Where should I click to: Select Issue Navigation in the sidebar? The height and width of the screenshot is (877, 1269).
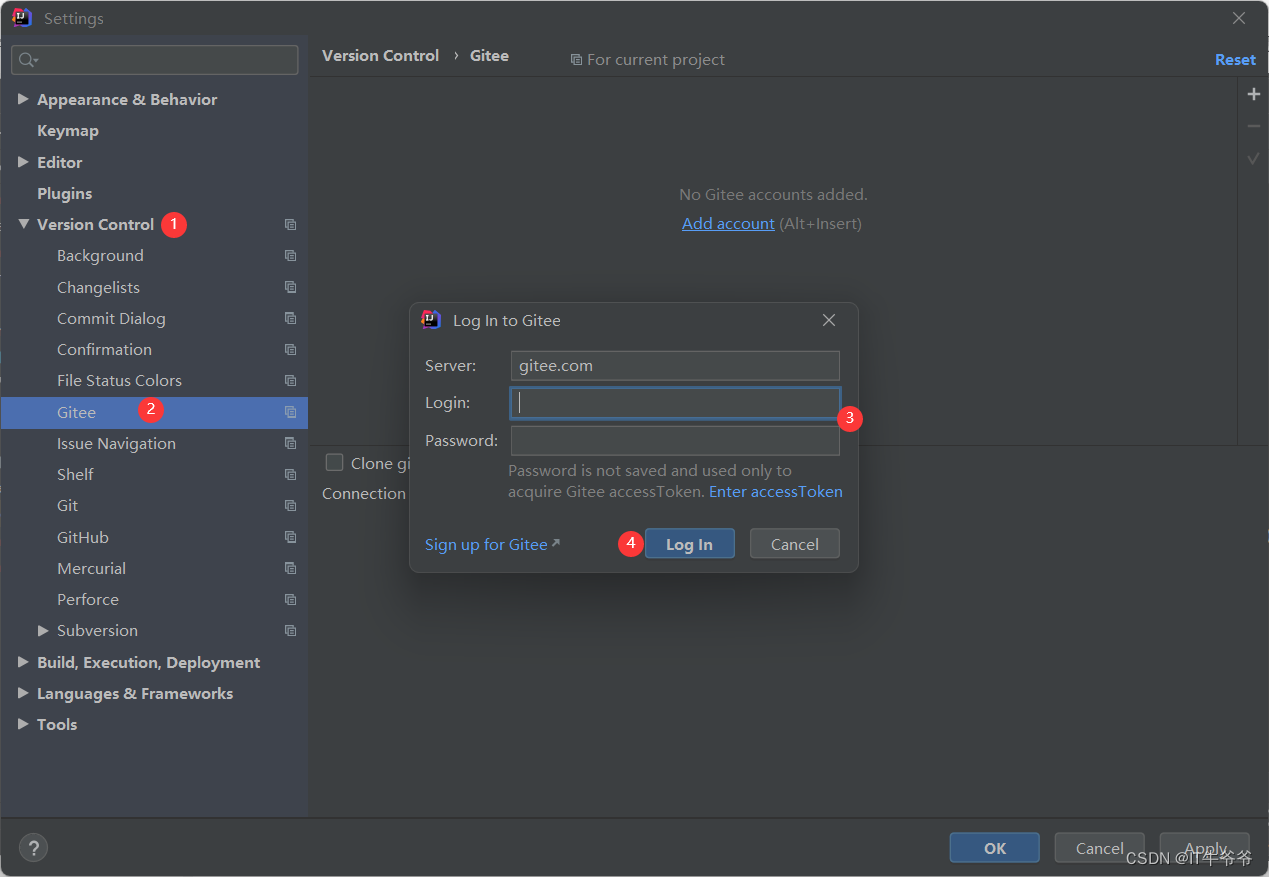pyautogui.click(x=116, y=443)
